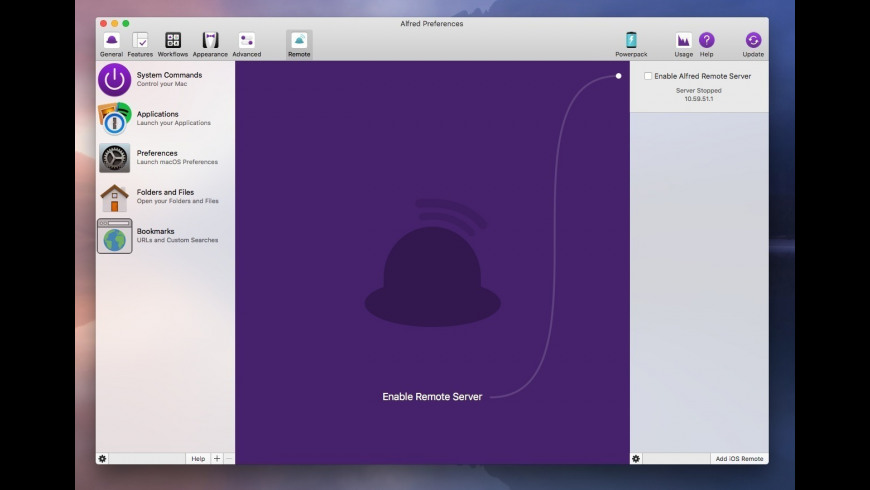
Task: Switch to the Workflows tab
Action: tap(172, 44)
